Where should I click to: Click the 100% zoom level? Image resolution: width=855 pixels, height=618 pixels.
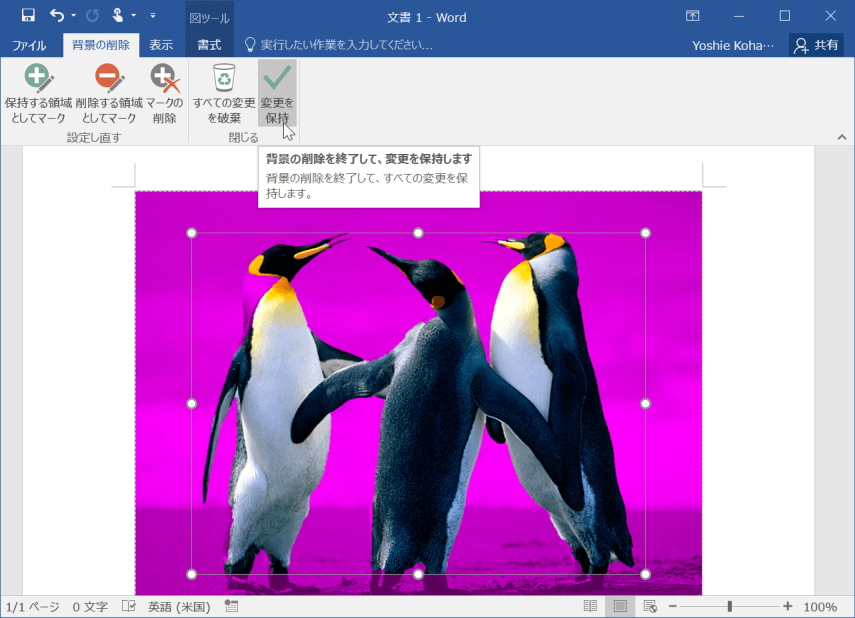click(820, 607)
